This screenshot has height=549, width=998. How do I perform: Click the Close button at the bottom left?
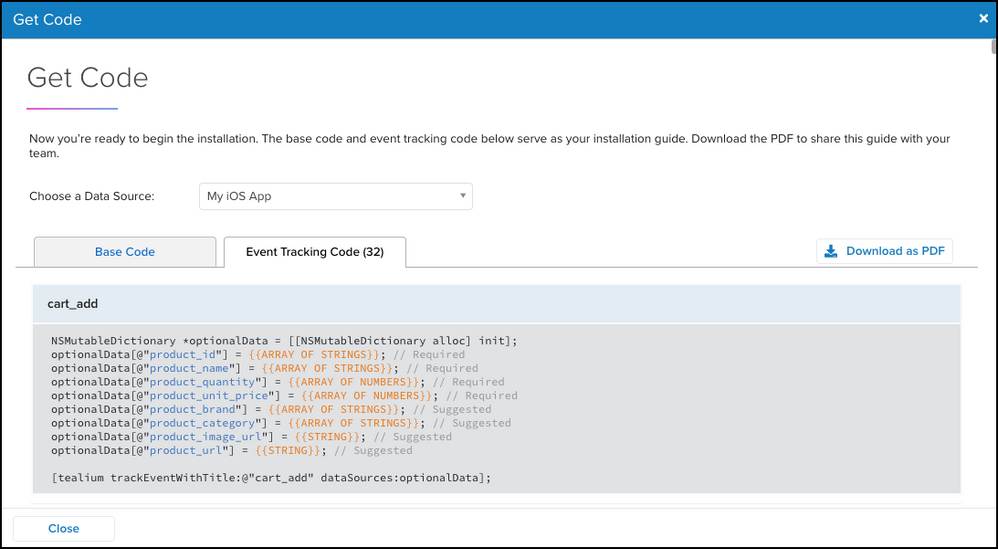[64, 528]
